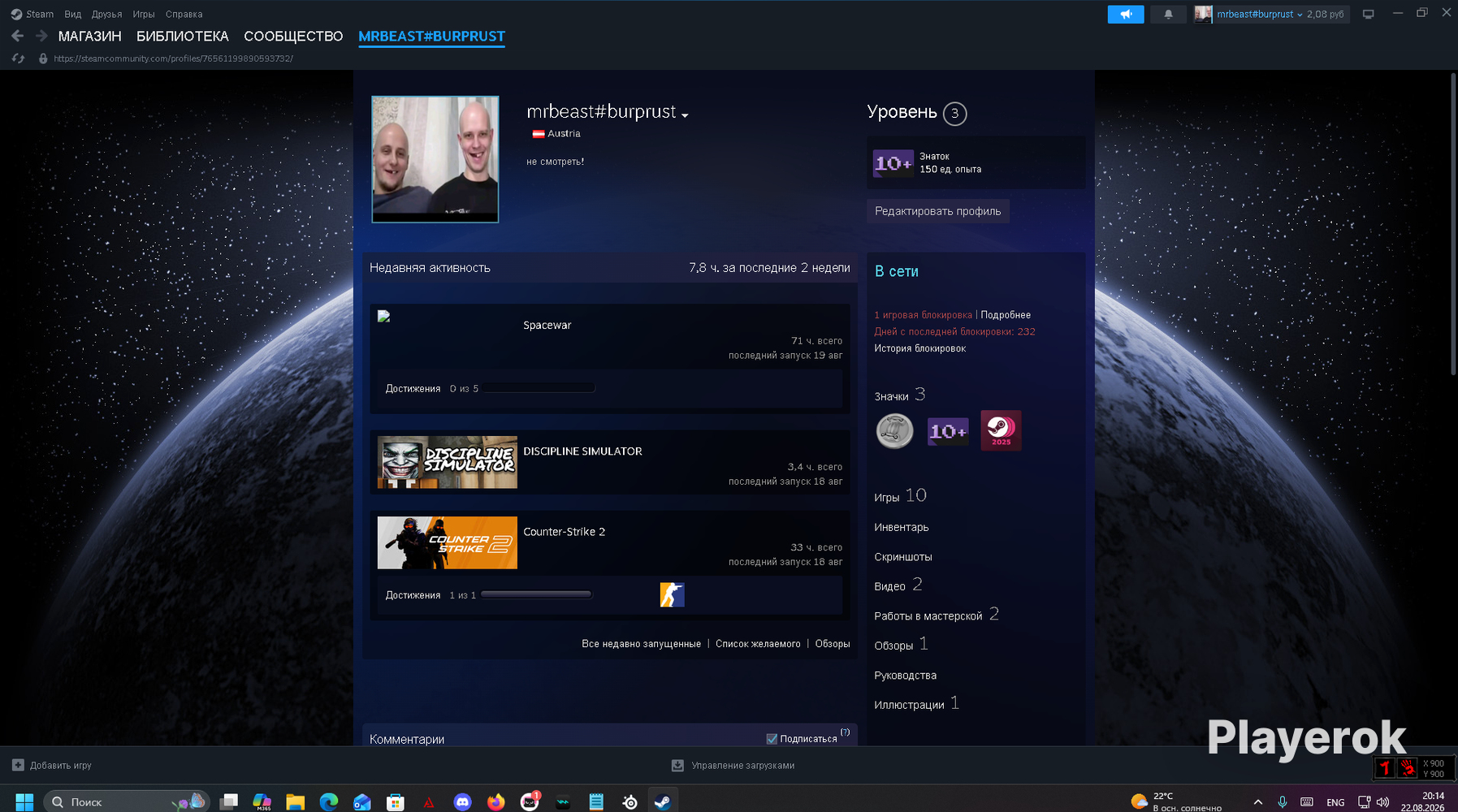The height and width of the screenshot is (812, 1458).
Task: Click the Spacewar achievements progress bar
Action: [539, 388]
